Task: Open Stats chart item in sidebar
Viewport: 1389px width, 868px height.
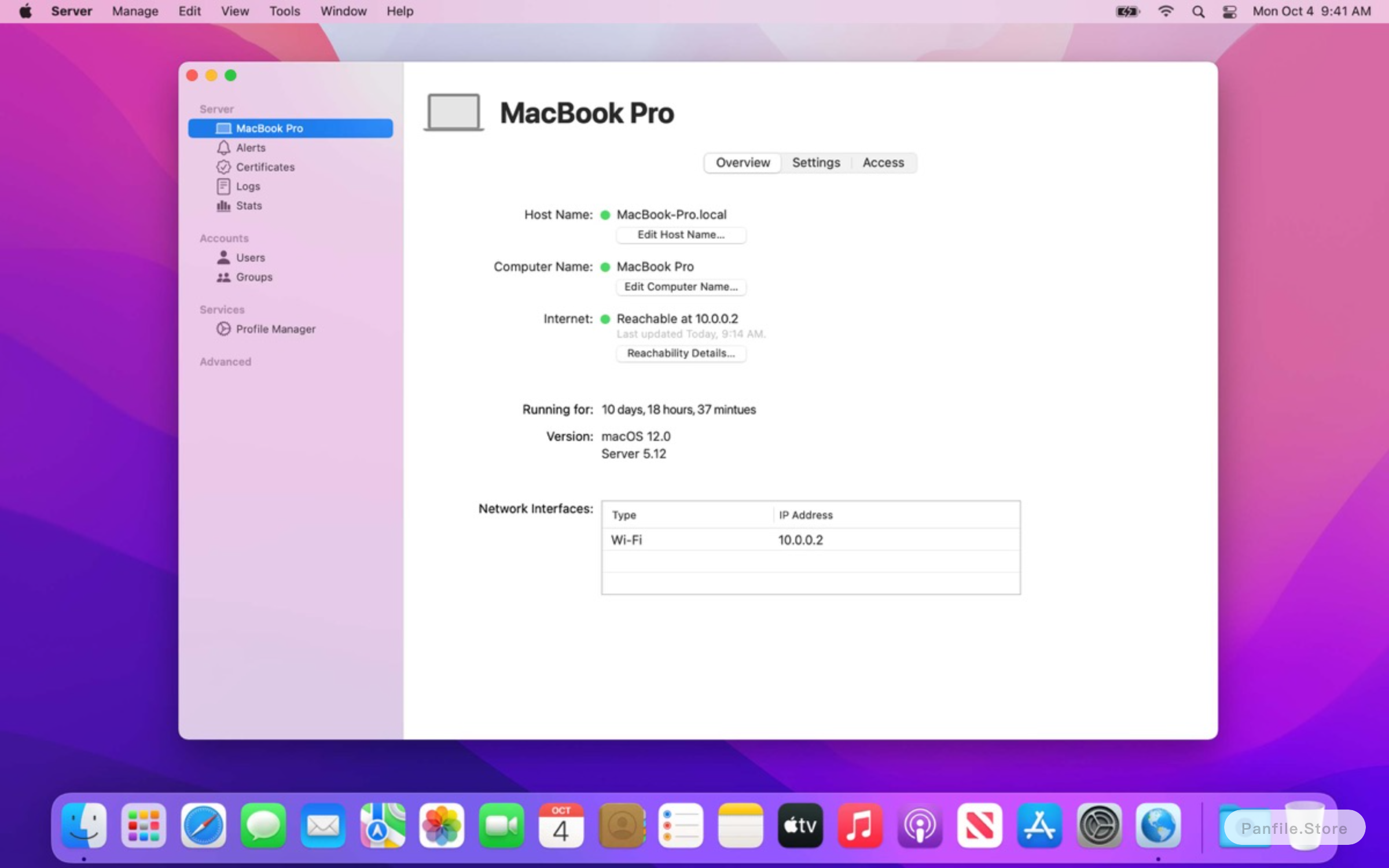Action: tap(239, 205)
